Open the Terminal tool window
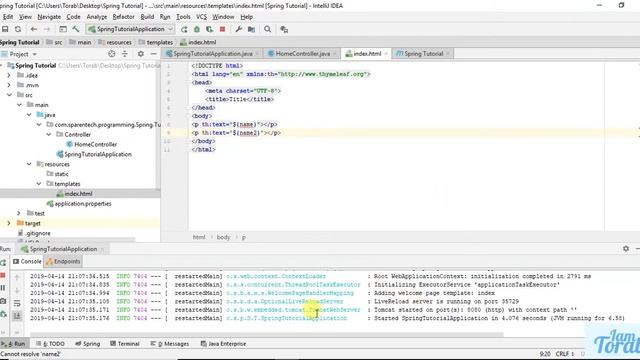 pos(125,344)
